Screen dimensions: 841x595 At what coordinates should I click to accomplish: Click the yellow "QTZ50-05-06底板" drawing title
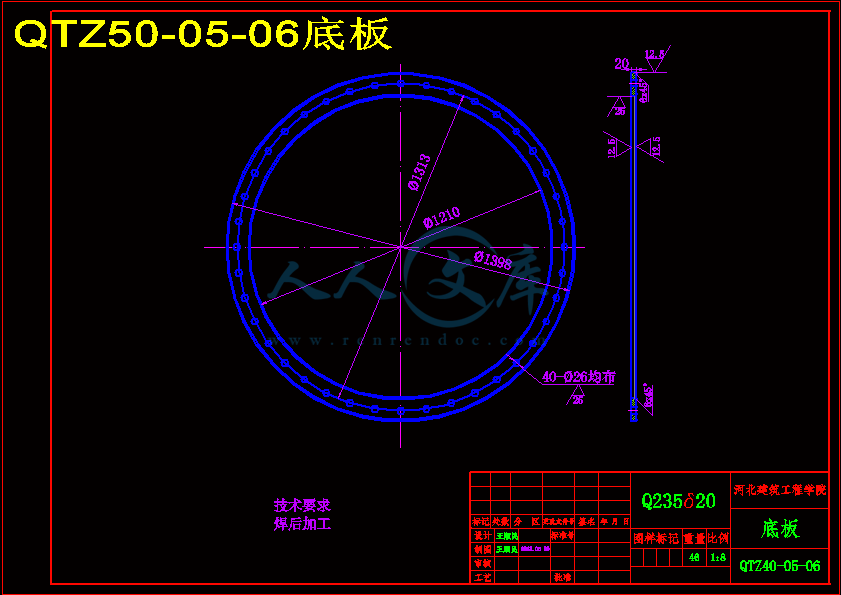(203, 35)
